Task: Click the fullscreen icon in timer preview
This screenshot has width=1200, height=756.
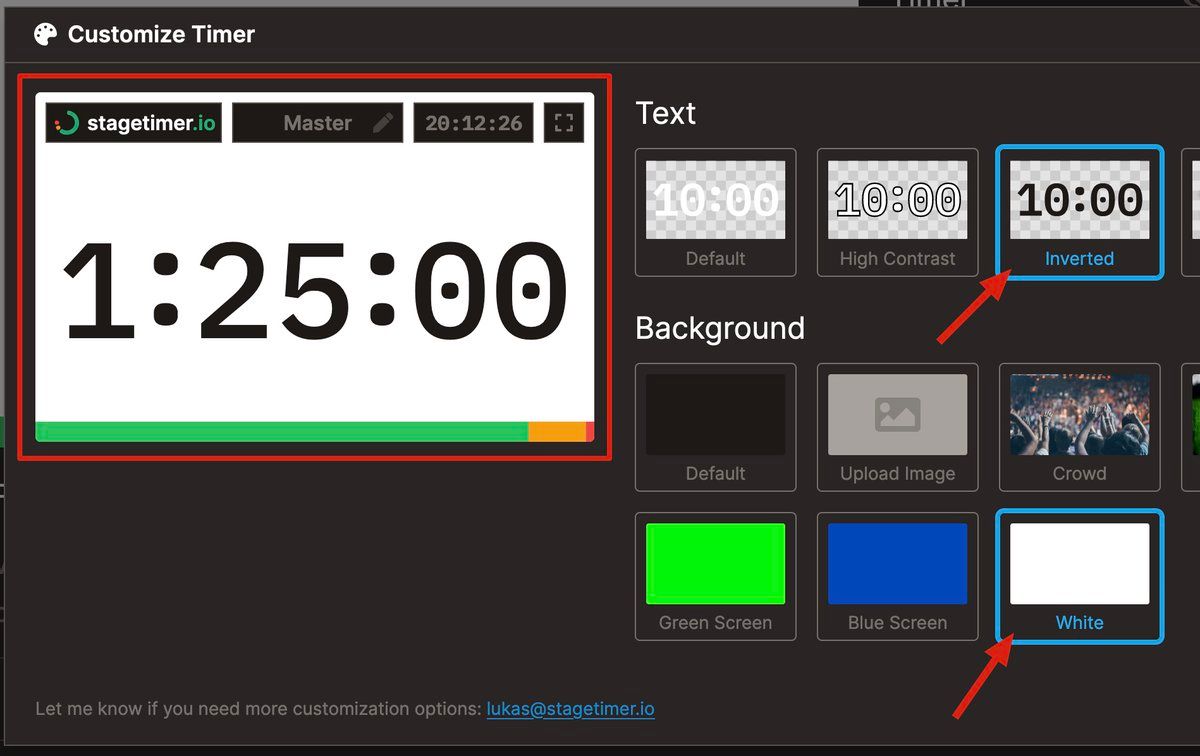Action: [x=564, y=123]
